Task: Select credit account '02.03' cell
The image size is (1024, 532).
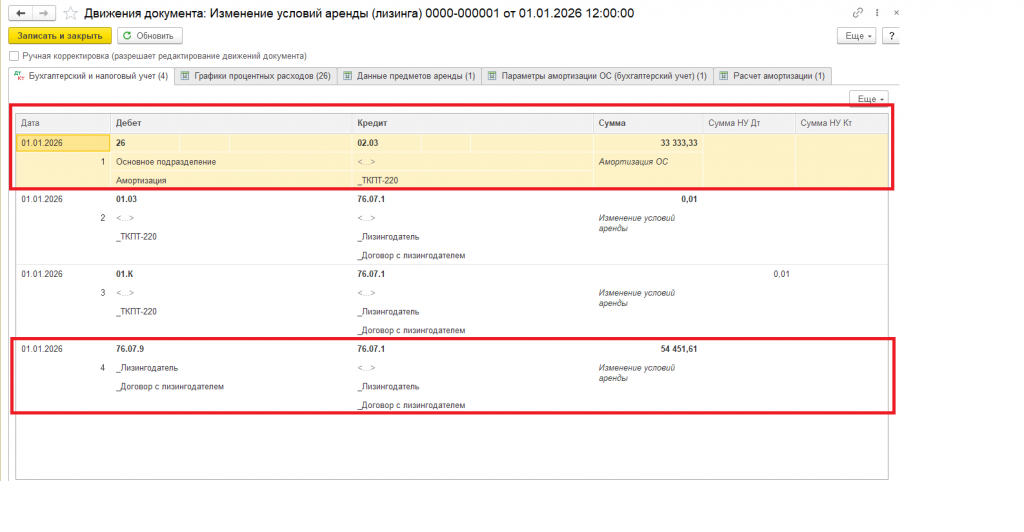Action: point(386,143)
